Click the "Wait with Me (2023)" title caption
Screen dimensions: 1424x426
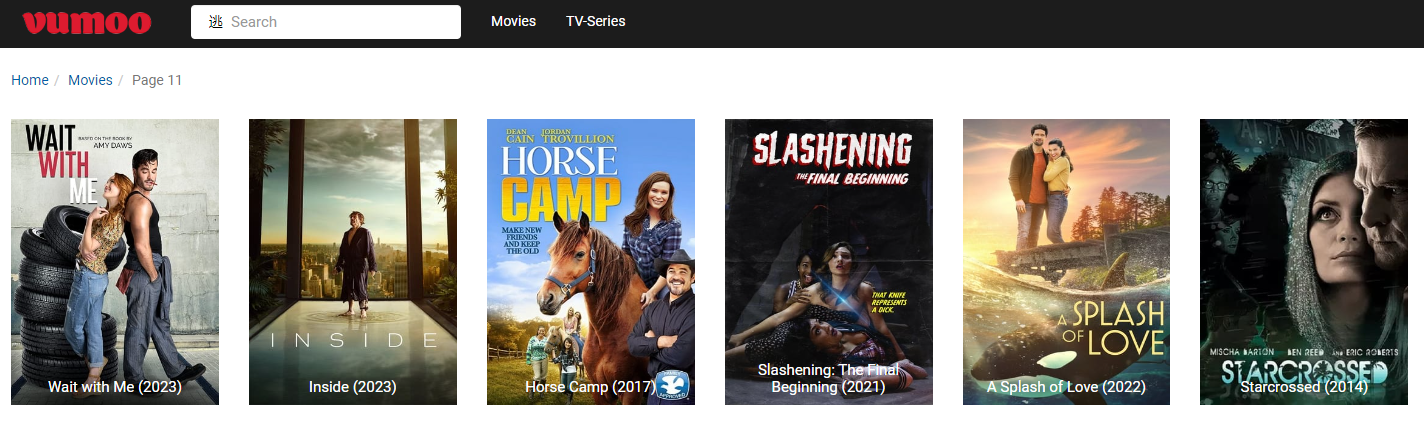point(115,387)
